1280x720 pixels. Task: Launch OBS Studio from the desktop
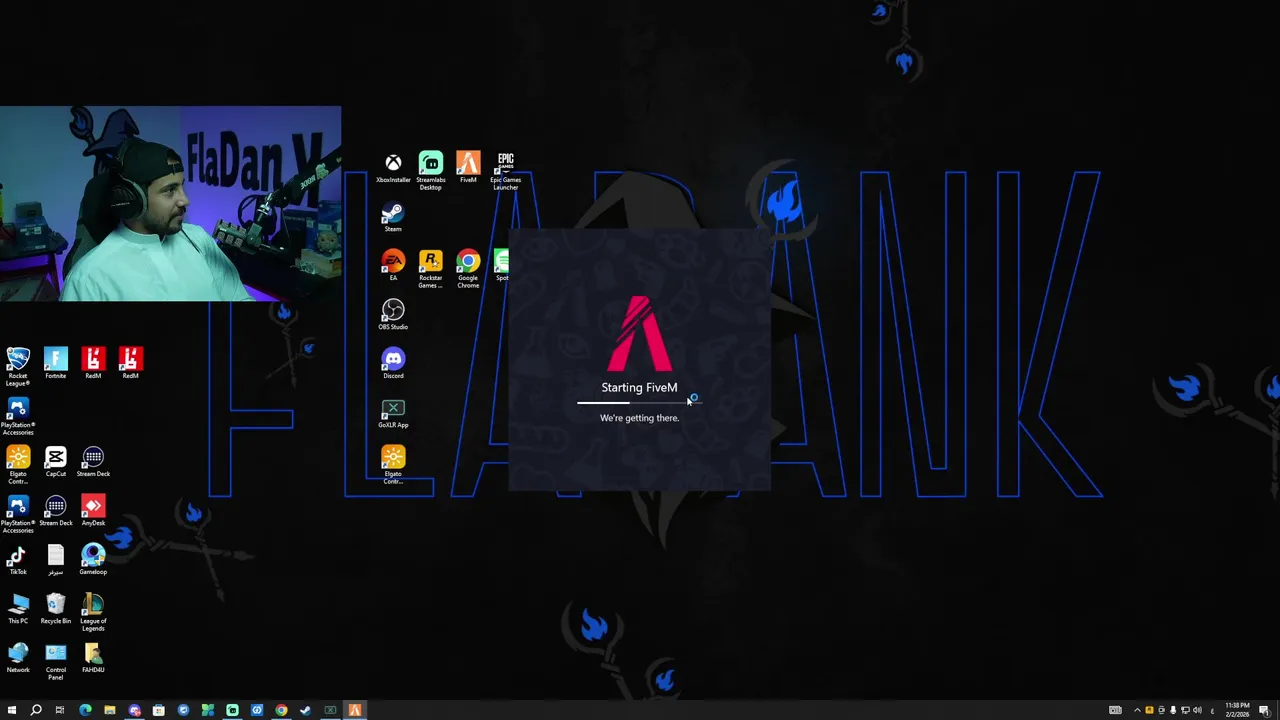[x=393, y=314]
